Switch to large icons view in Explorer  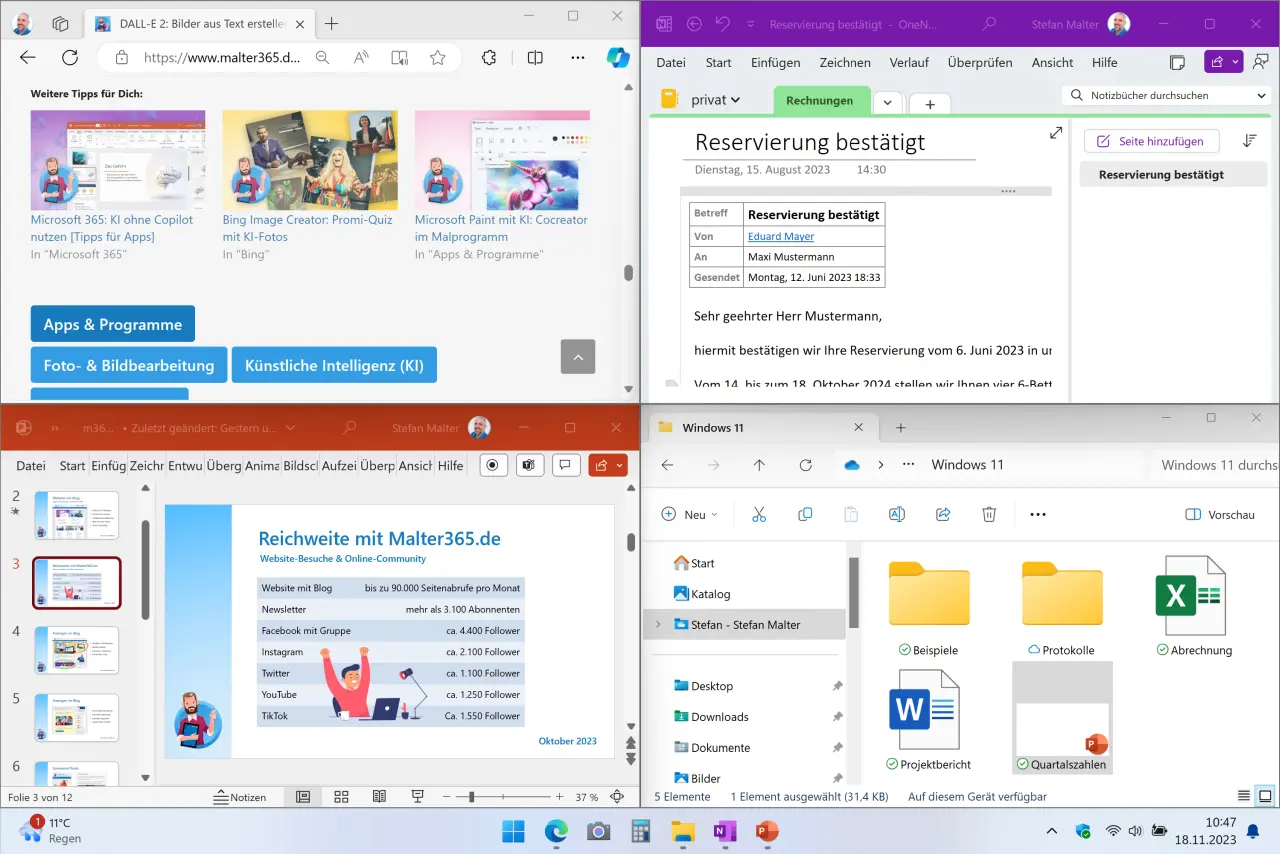(1265, 796)
